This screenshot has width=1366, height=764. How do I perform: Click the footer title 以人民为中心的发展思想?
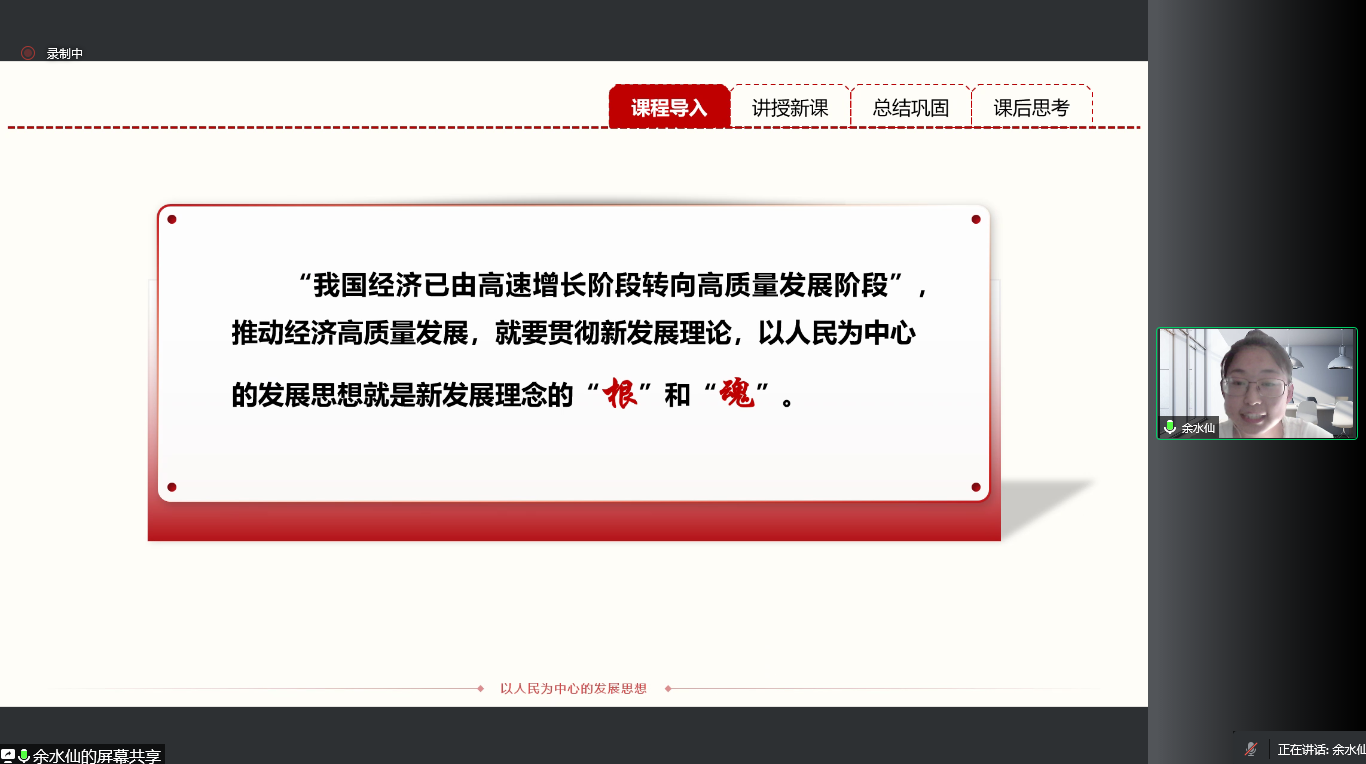574,688
